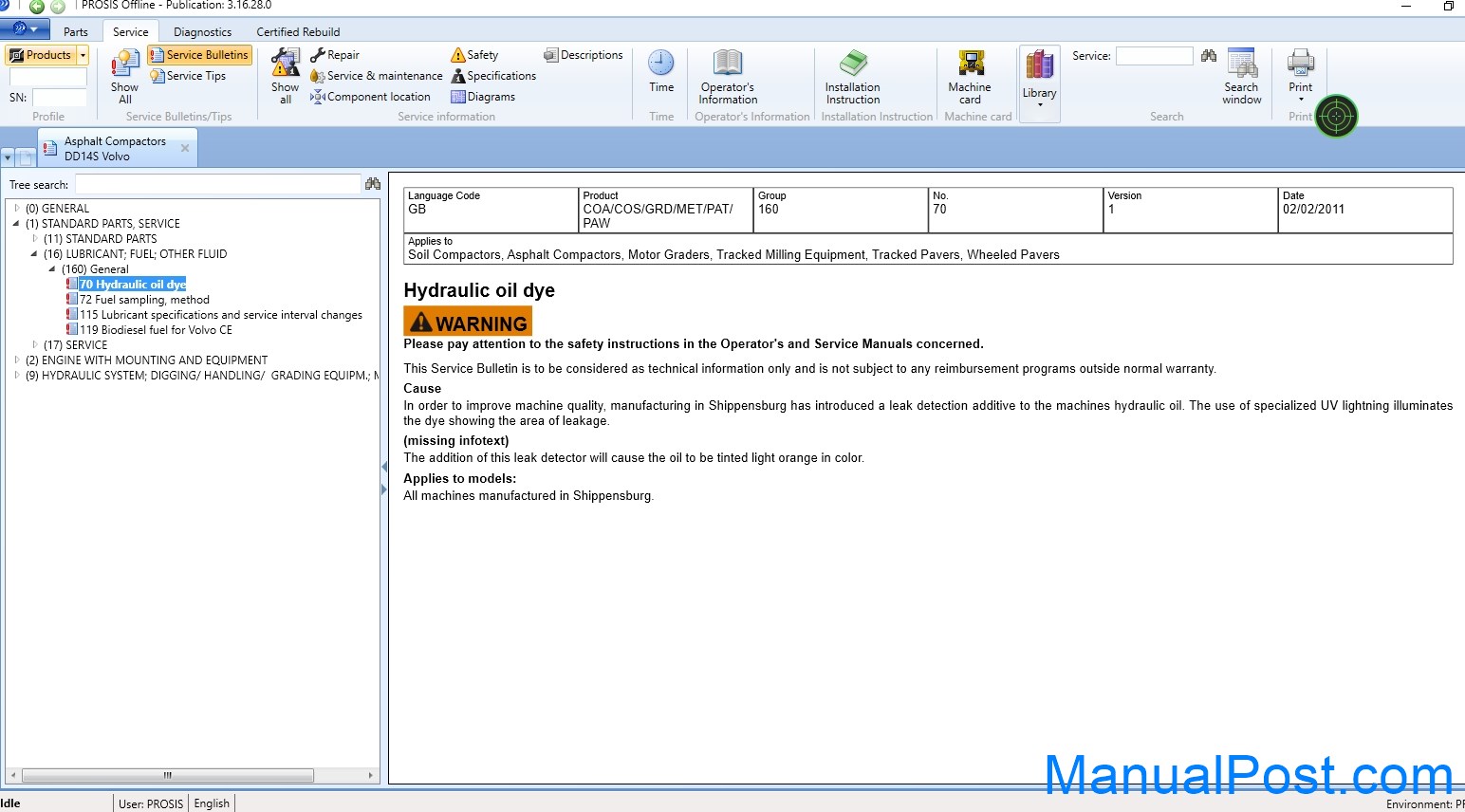Select the (17) SERVICE tree label
1465x812 pixels.
pyautogui.click(x=75, y=345)
